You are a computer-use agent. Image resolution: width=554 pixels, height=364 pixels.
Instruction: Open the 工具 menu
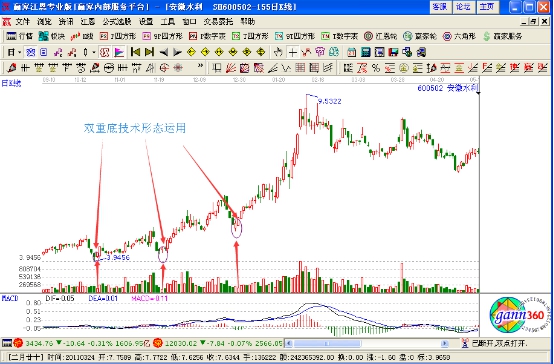tap(167, 22)
